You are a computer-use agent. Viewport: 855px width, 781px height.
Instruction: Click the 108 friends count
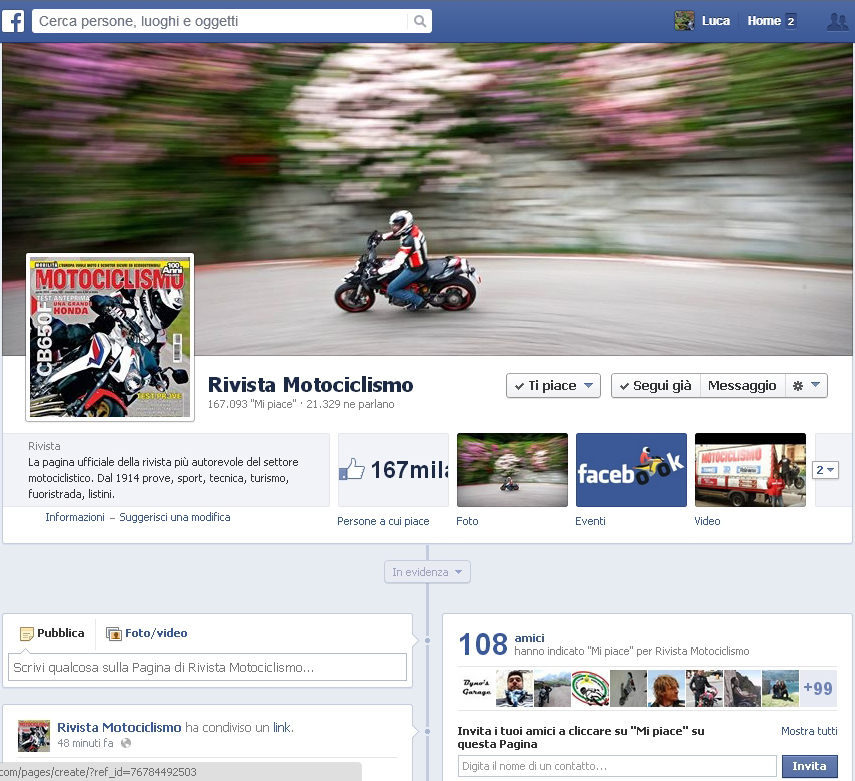[x=483, y=644]
